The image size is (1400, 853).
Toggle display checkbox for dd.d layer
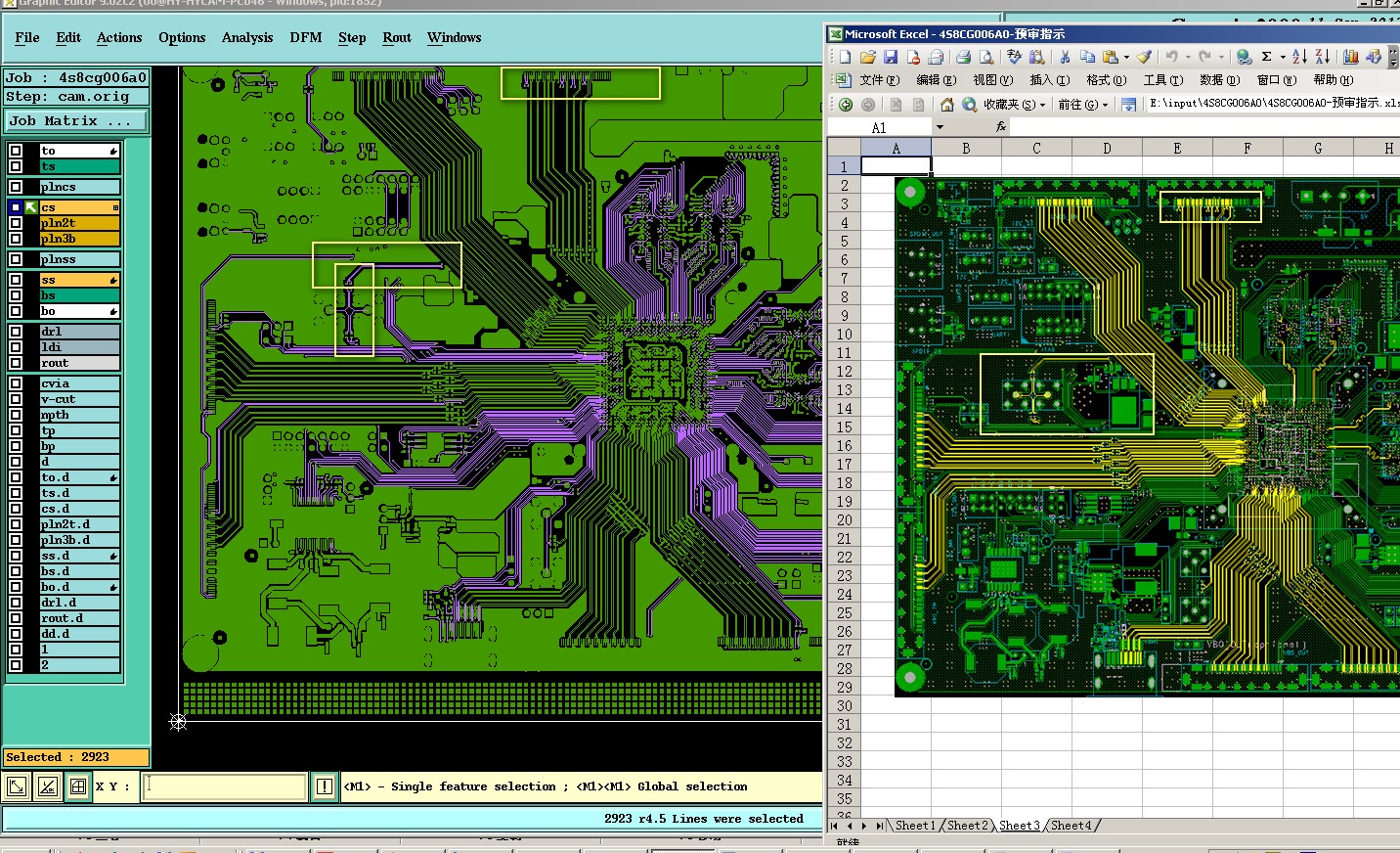click(16, 634)
